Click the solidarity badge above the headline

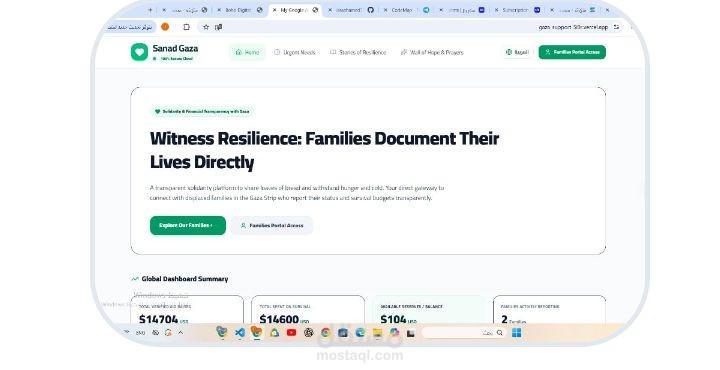tap(202, 111)
